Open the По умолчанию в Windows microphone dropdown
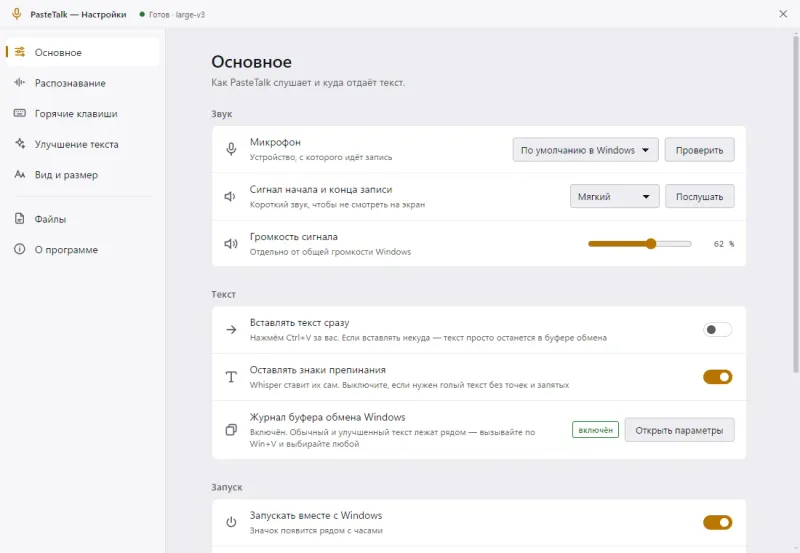The height and width of the screenshot is (553, 800). [x=585, y=150]
